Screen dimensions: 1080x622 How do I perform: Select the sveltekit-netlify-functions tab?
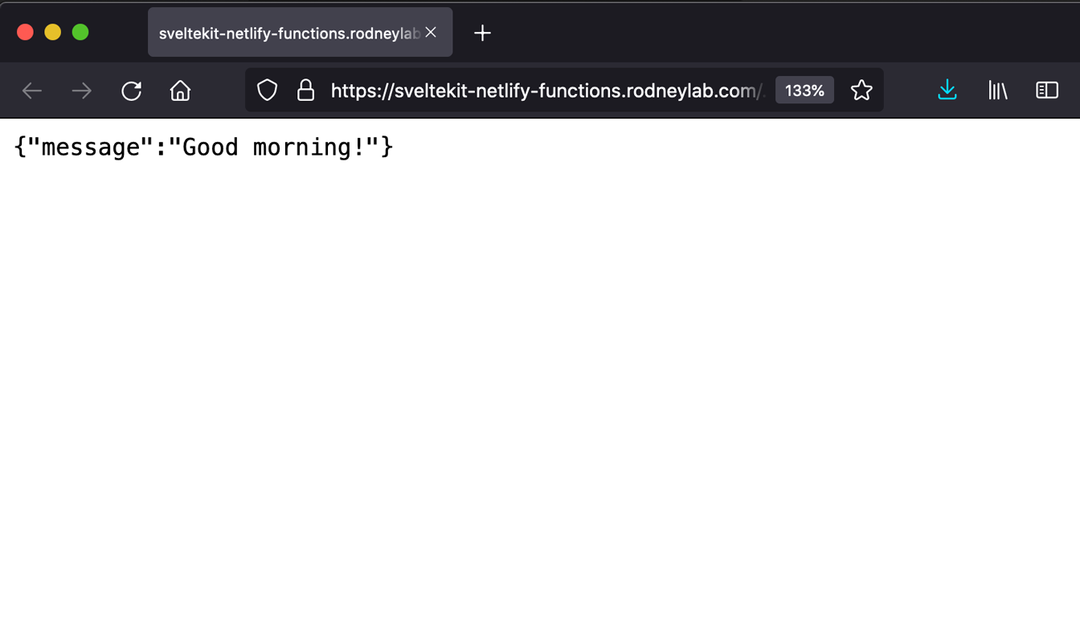[x=290, y=32]
